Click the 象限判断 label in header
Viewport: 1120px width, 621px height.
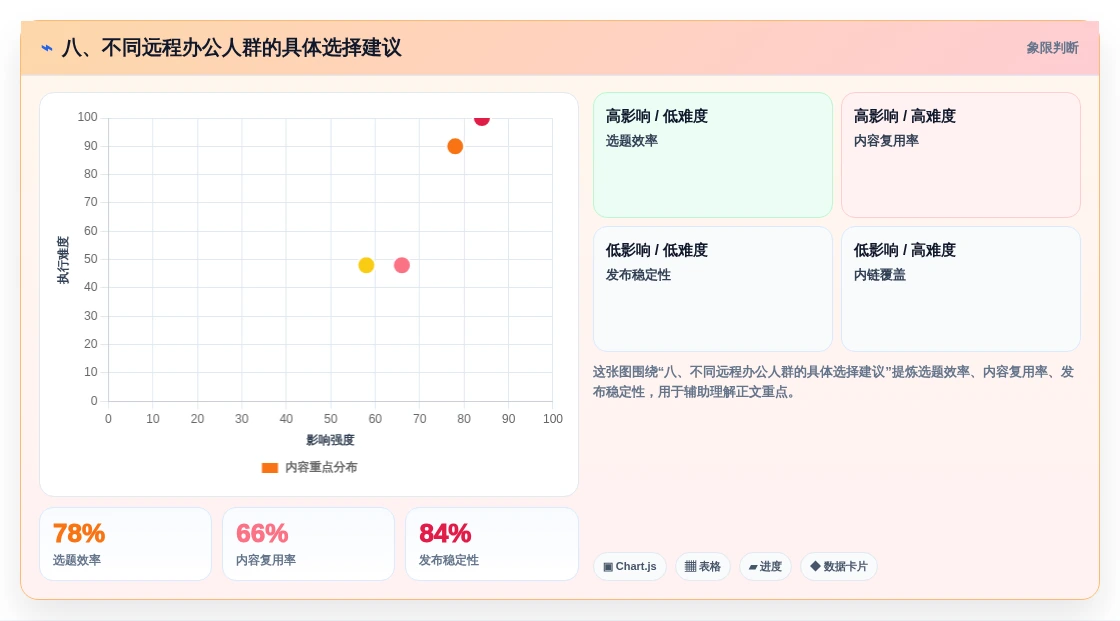[1052, 48]
